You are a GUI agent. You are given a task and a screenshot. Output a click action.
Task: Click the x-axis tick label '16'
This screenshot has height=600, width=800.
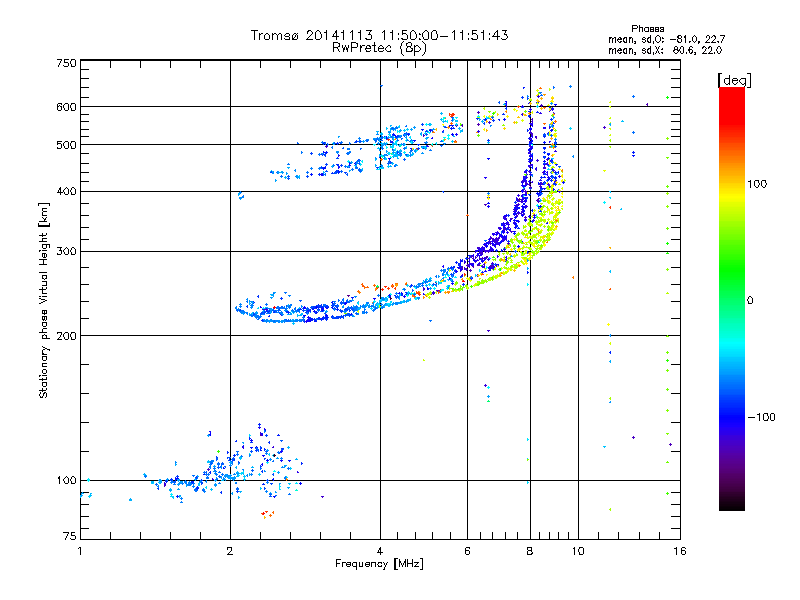(x=680, y=551)
